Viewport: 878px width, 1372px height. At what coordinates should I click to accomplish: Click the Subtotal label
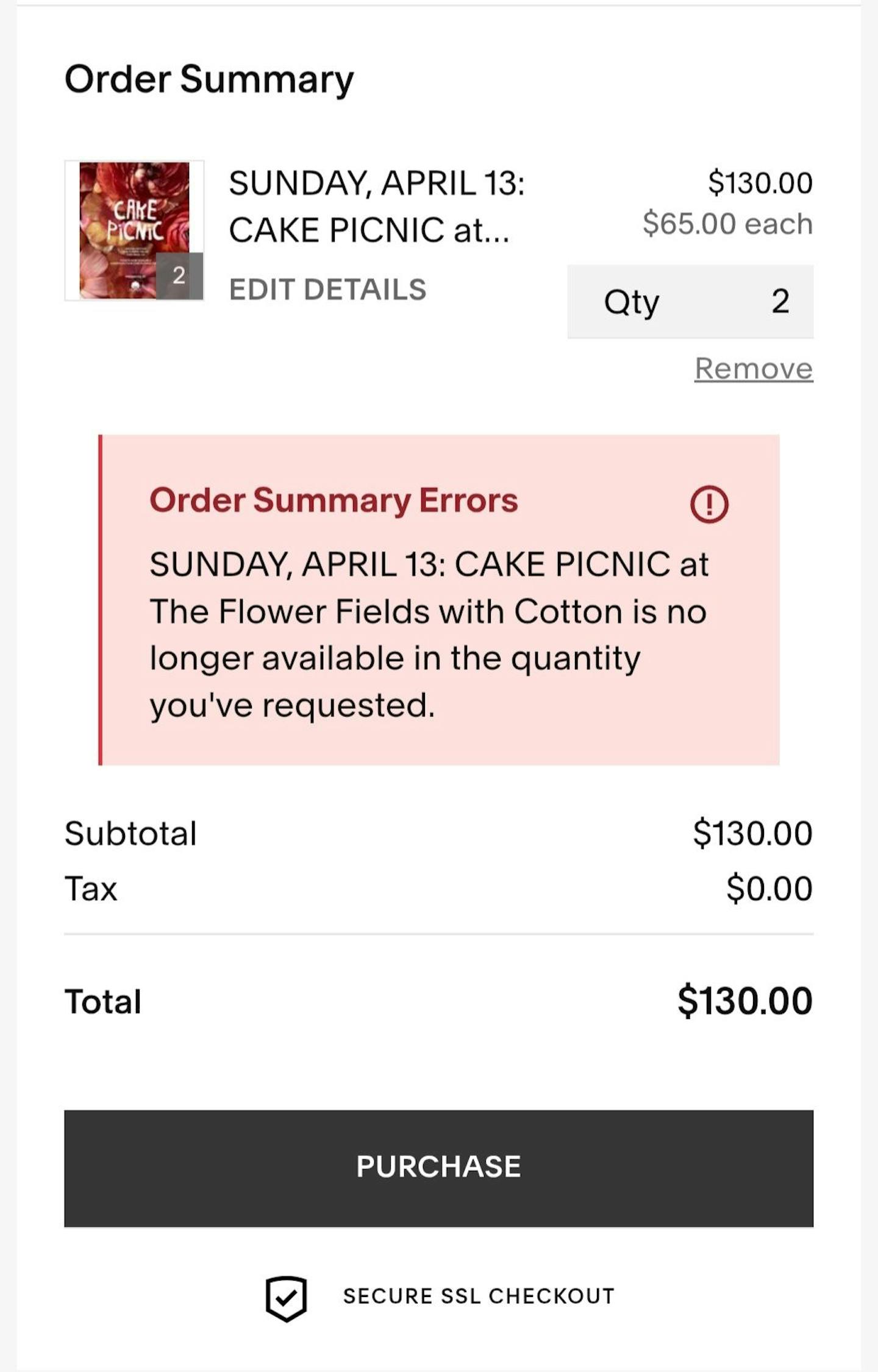(x=130, y=833)
